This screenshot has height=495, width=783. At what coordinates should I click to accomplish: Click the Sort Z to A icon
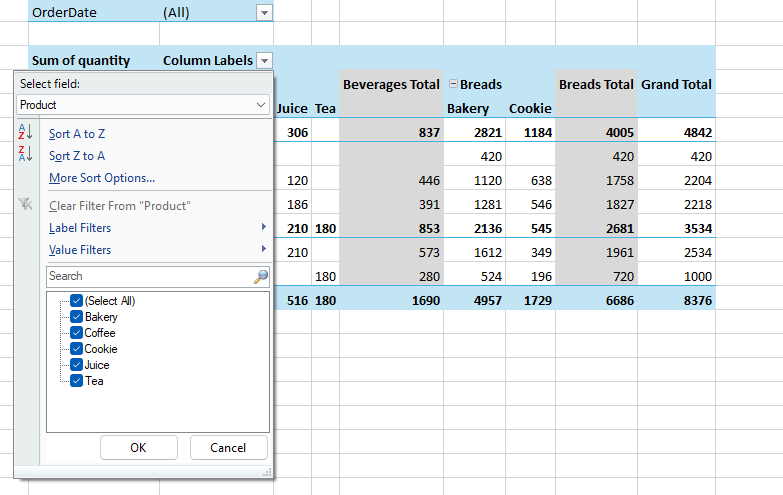tap(26, 155)
